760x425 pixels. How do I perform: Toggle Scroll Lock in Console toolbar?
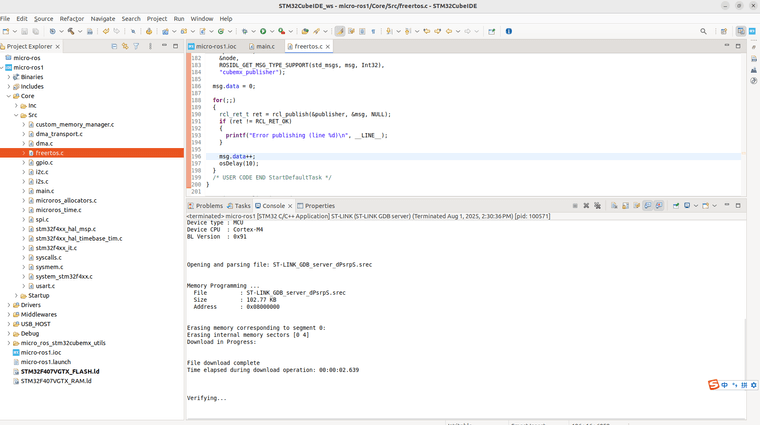[625, 206]
